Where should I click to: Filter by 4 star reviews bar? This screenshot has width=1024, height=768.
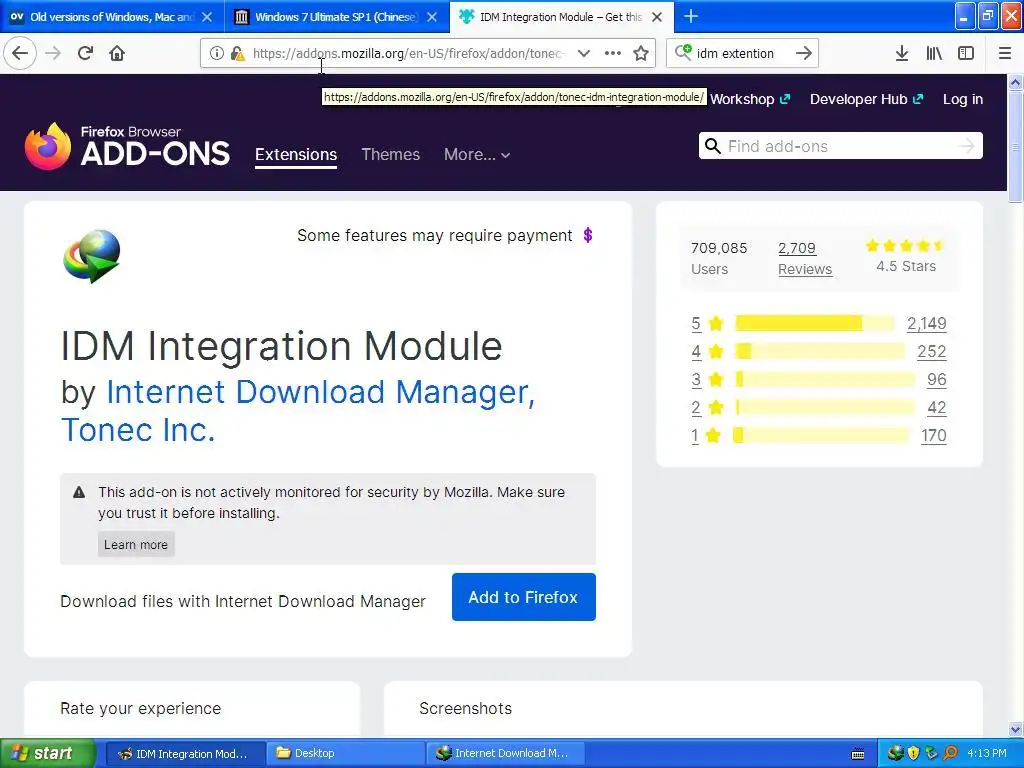(x=820, y=351)
